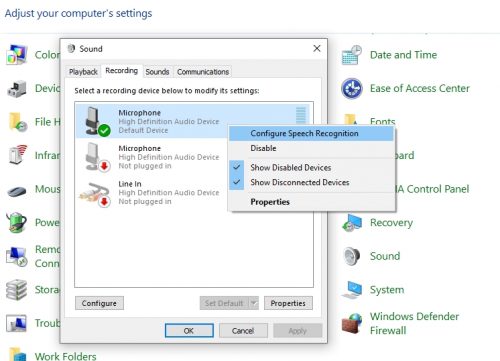Image resolution: width=500 pixels, height=361 pixels.
Task: Click the Work Folders icon
Action: tap(18, 354)
